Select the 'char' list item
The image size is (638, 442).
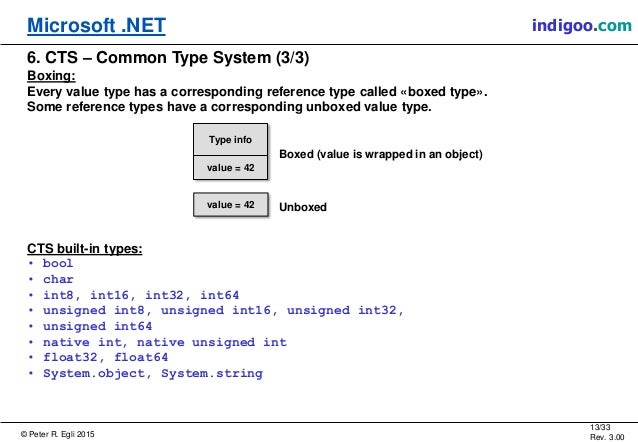58,280
